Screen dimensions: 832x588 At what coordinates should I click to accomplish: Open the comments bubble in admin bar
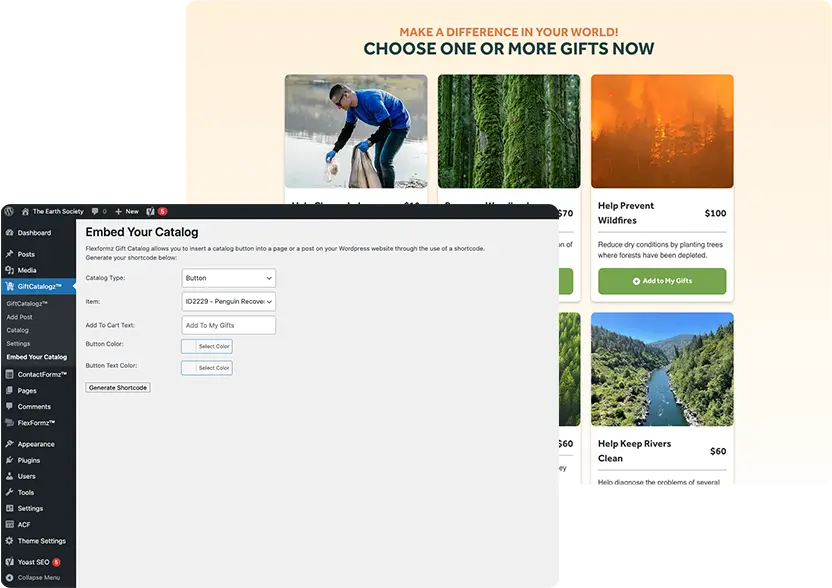(x=97, y=212)
